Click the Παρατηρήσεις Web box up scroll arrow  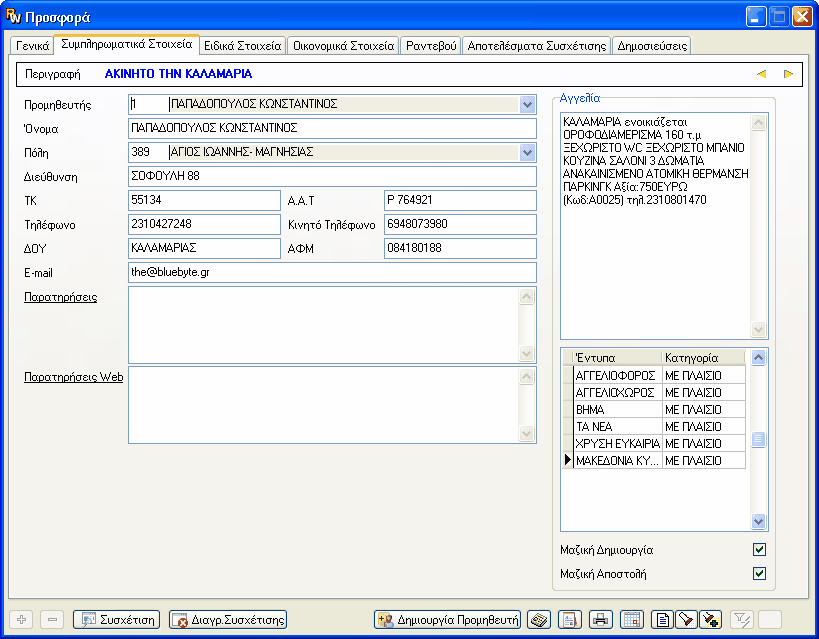pos(526,377)
